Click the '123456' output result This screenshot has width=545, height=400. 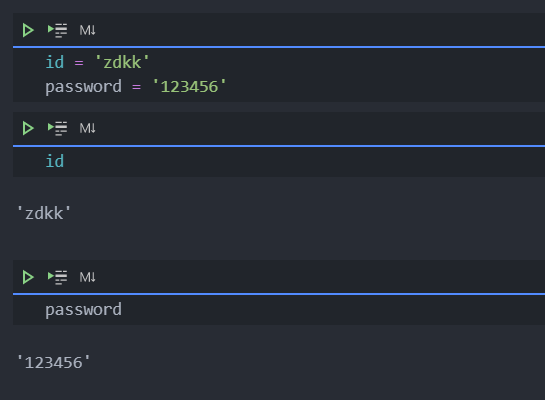[x=54, y=362]
